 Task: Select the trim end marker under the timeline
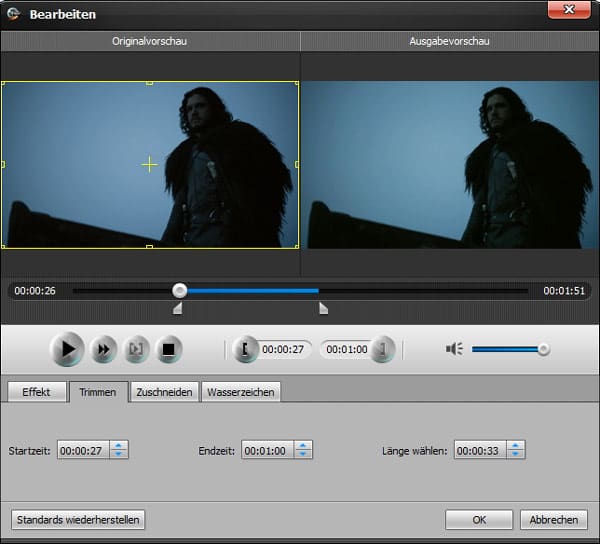tap(324, 308)
